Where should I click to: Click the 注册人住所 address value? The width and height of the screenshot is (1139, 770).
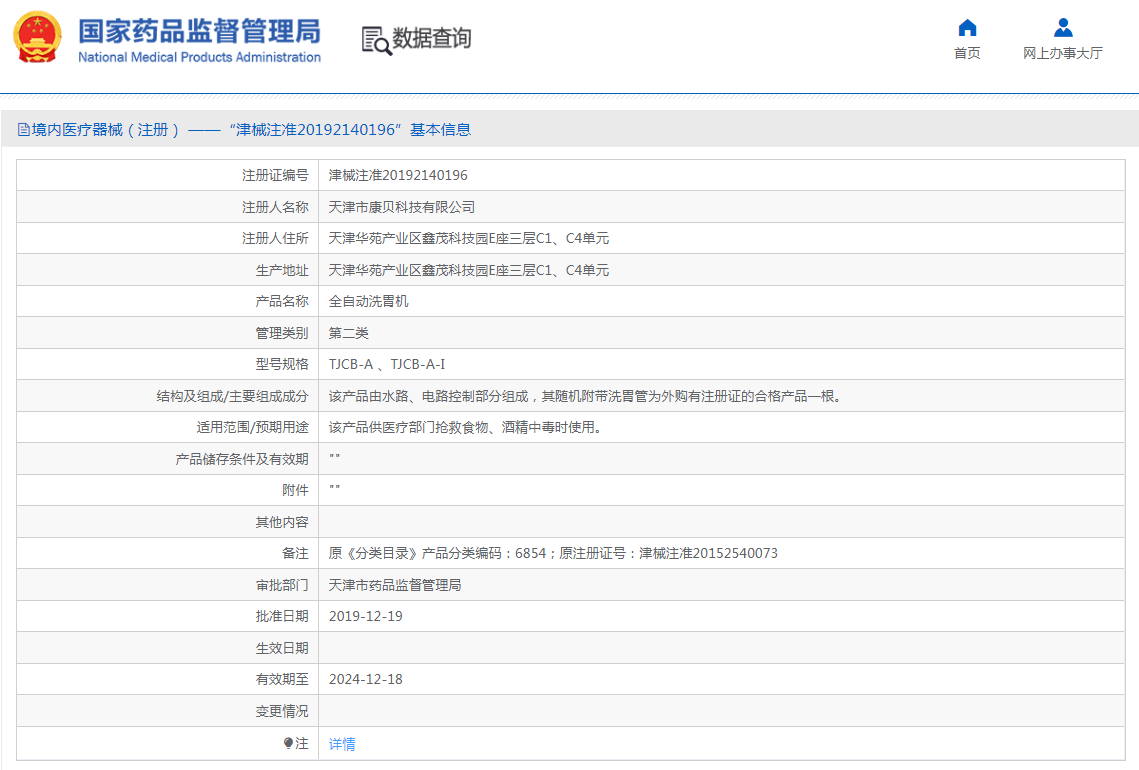pos(469,238)
